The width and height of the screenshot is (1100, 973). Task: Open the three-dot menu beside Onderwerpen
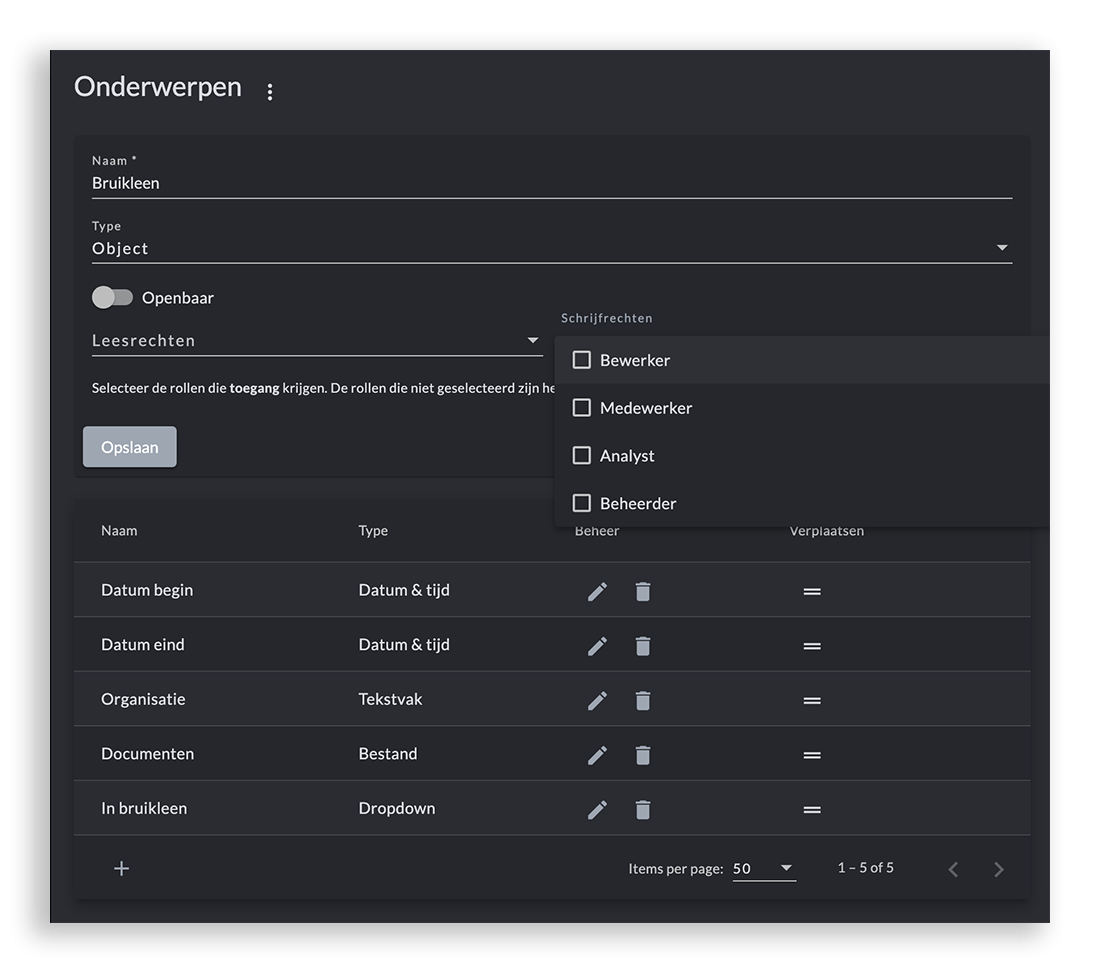click(270, 92)
